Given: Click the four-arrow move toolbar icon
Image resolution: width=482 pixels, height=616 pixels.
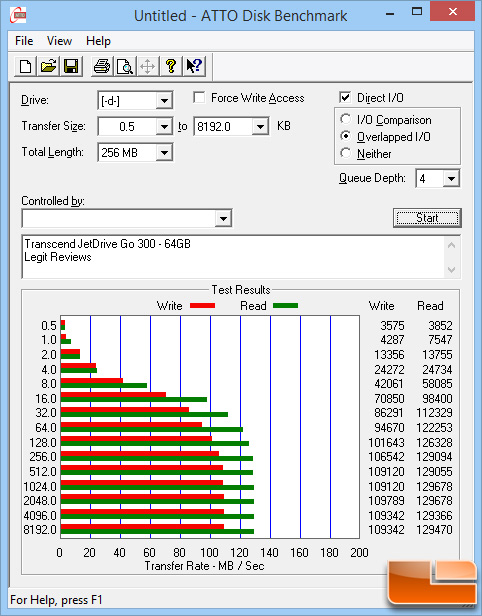Looking at the screenshot, I should pos(147,66).
